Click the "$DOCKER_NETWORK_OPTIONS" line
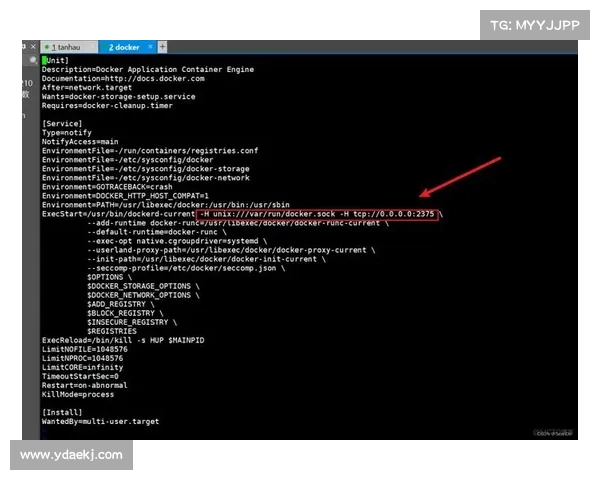Viewport: 600px width, 480px height. click(x=143, y=295)
